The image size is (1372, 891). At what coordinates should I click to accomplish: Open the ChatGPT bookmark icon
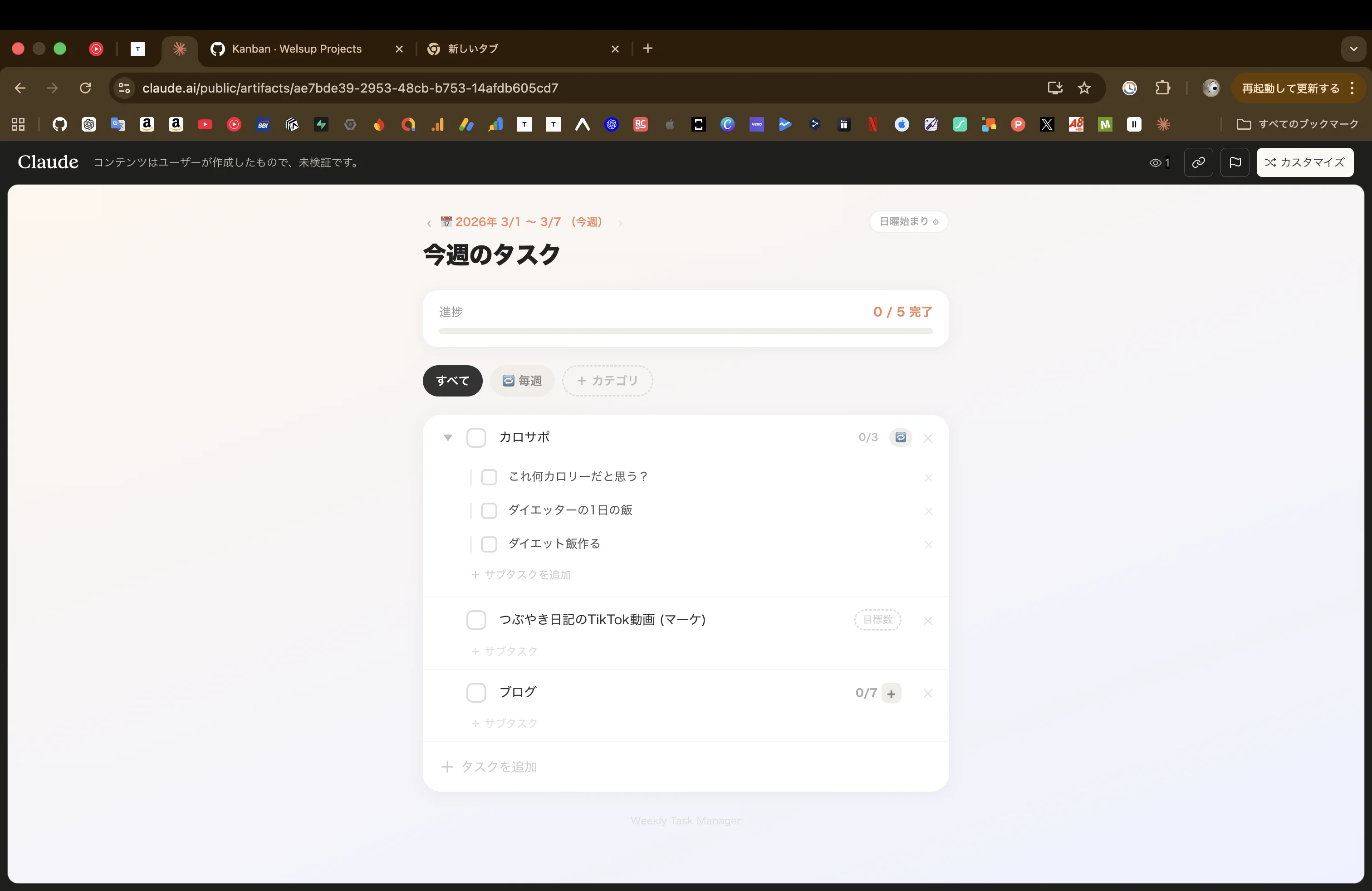[89, 124]
